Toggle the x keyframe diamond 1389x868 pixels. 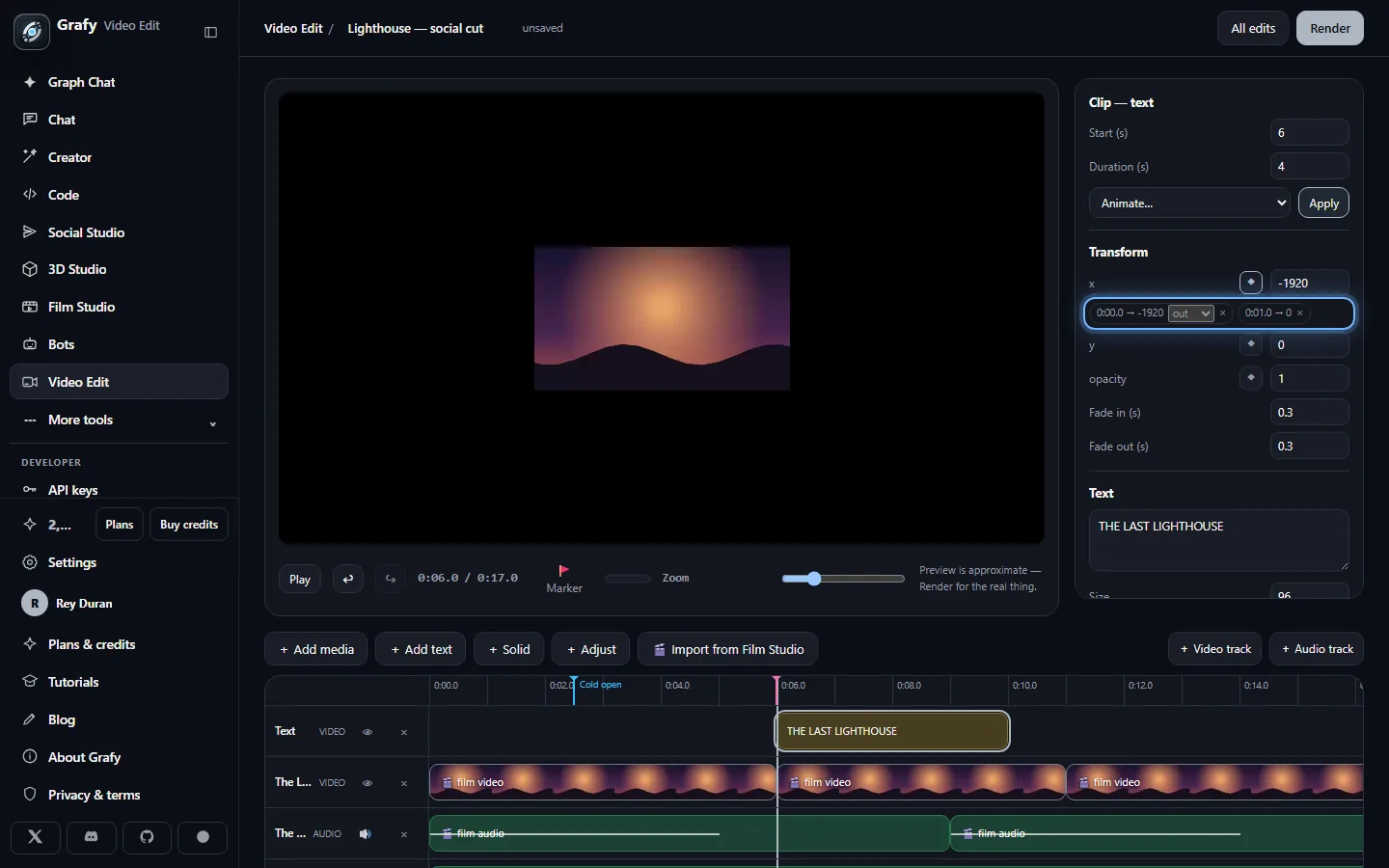1251,283
